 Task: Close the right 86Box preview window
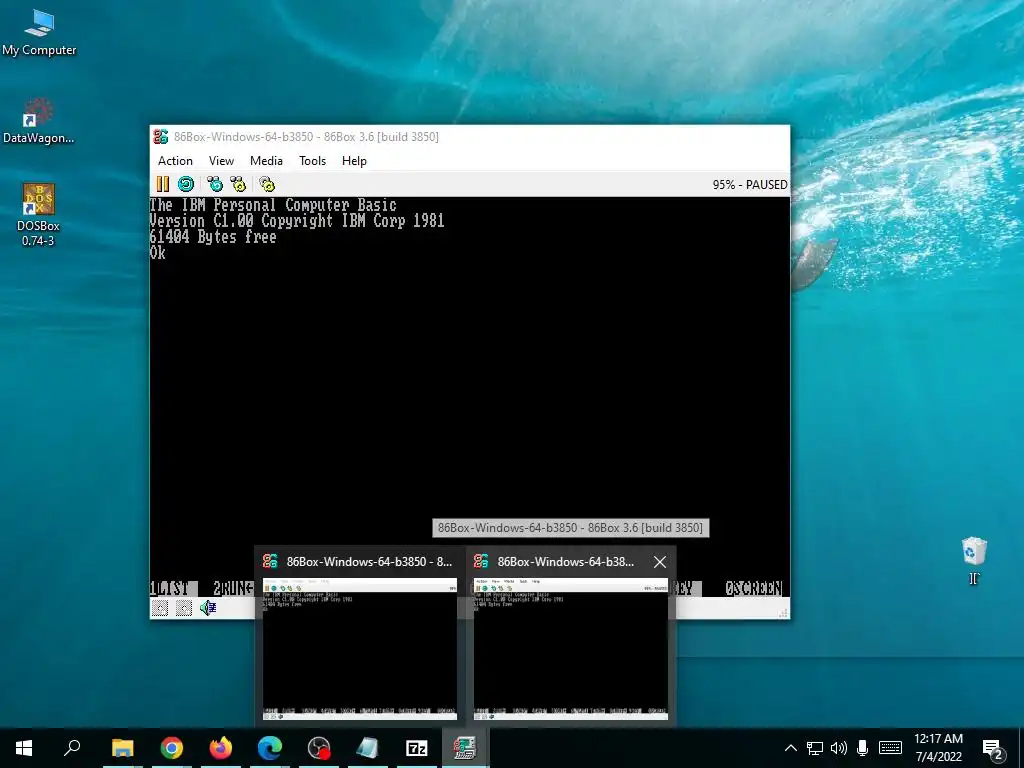coord(660,562)
